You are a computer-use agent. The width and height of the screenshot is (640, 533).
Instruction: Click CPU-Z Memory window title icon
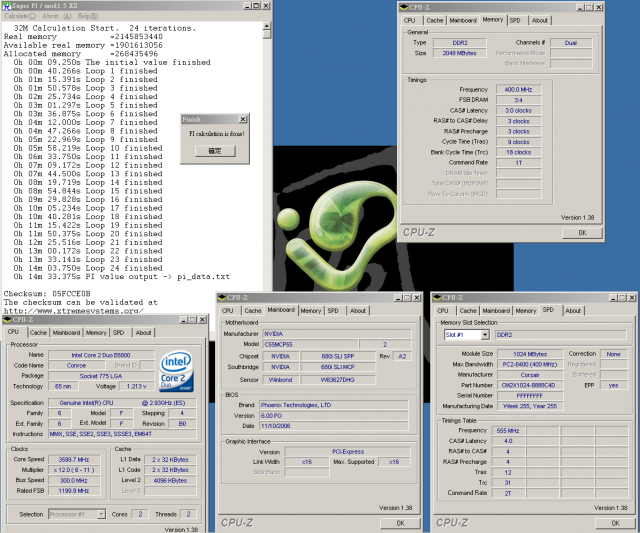[404, 7]
